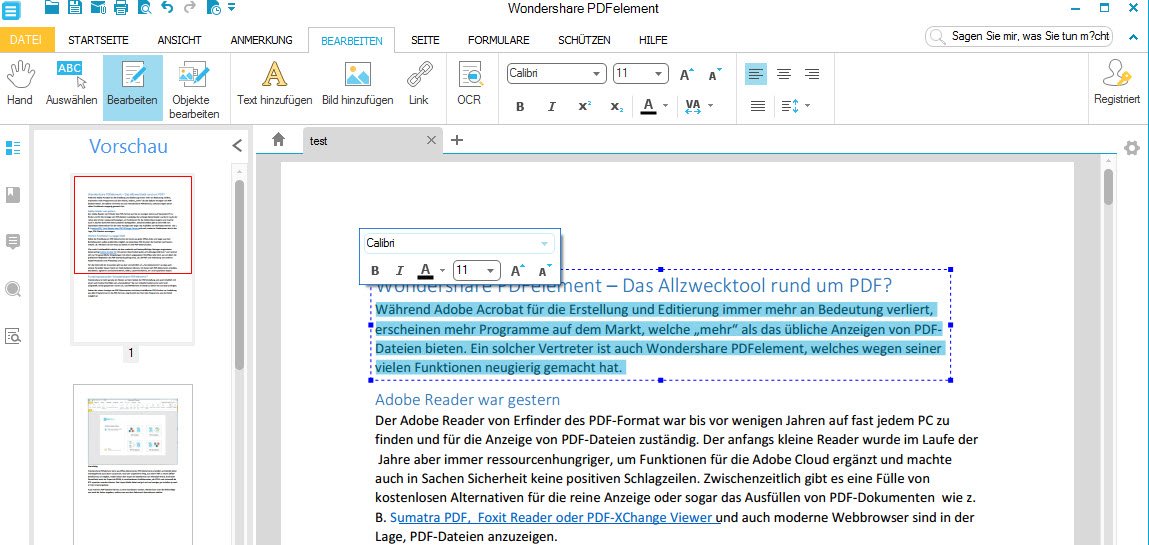Switch to ANSICHT tab
The height and width of the screenshot is (545, 1149).
[180, 40]
